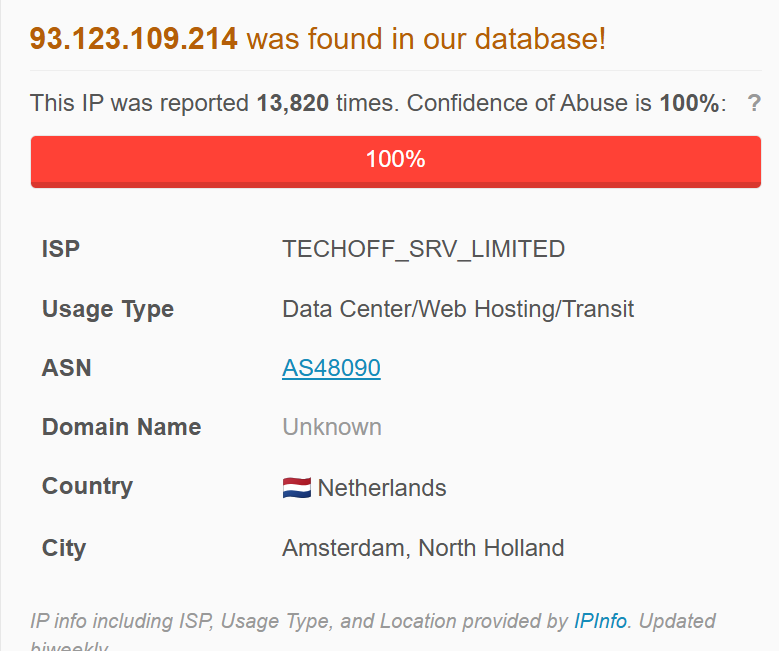This screenshot has height=651, width=779.
Task: Click the bold 100% confidence text
Action: coord(688,102)
